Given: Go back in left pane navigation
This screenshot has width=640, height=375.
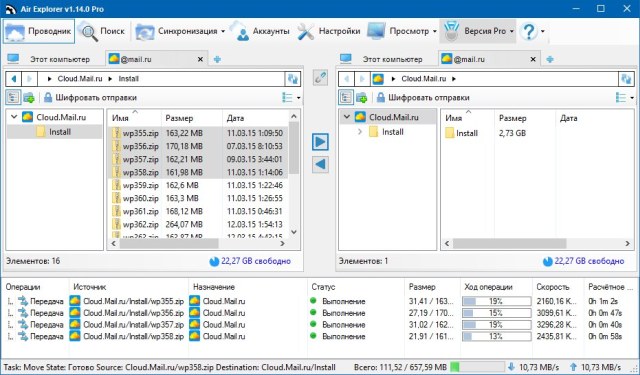Looking at the screenshot, I should [x=14, y=79].
